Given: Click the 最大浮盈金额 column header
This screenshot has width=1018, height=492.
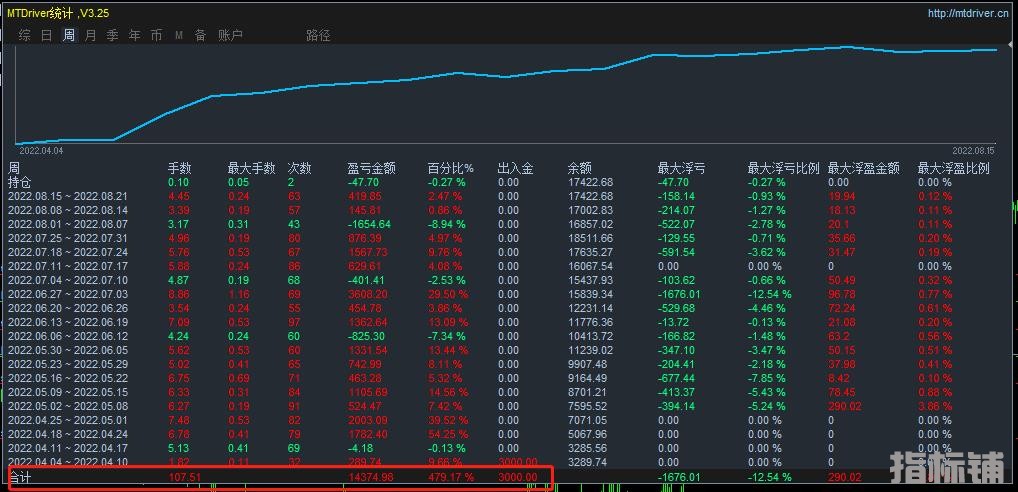Looking at the screenshot, I should click(x=864, y=169).
